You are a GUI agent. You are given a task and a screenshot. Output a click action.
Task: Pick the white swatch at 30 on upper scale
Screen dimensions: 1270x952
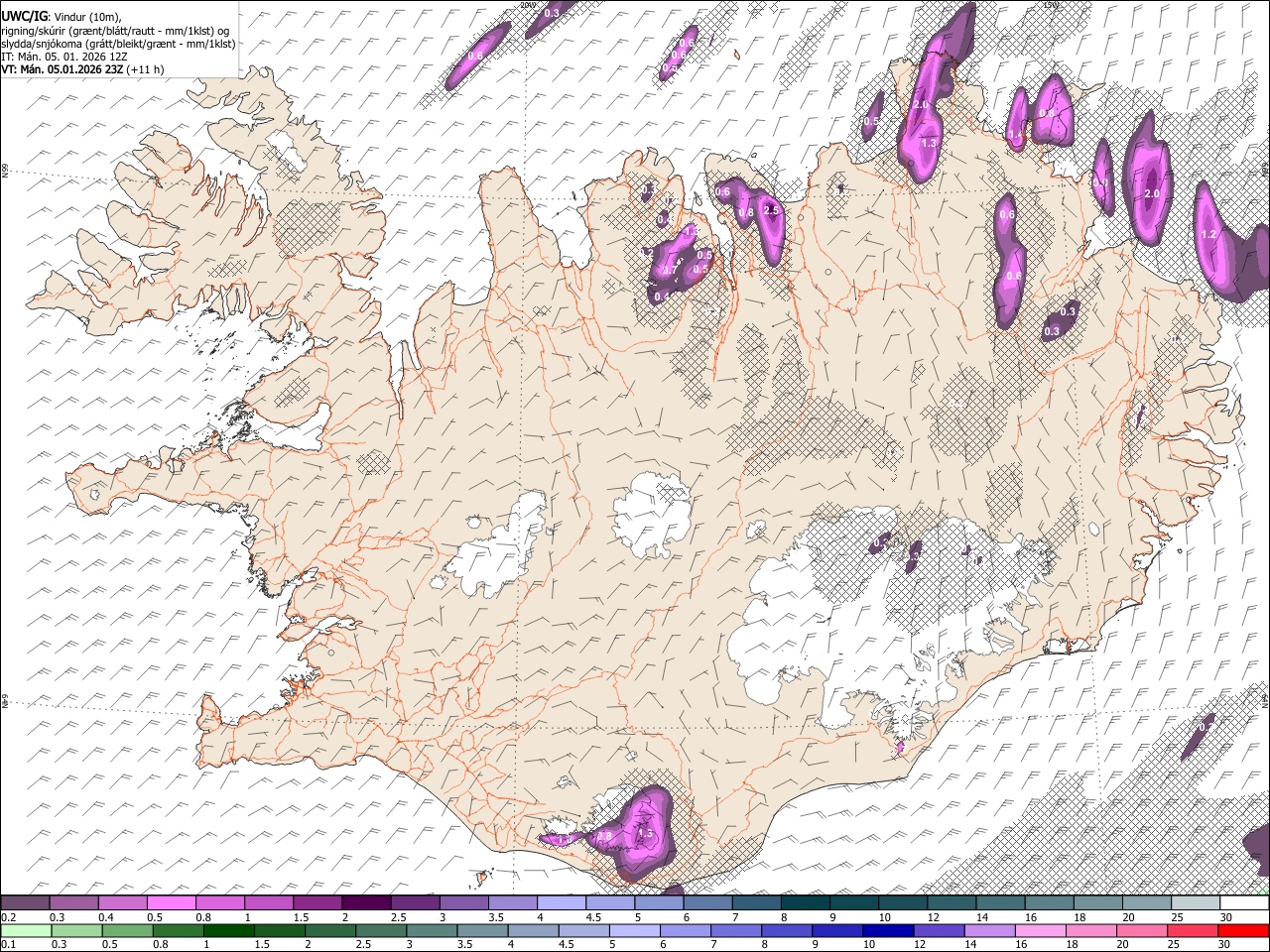click(x=1244, y=903)
